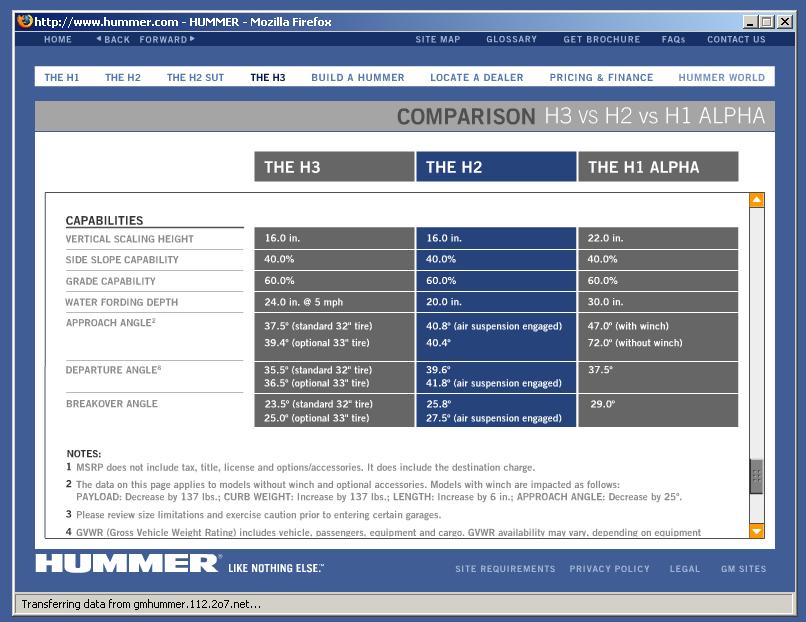
Task: Click CONTACT US link
Action: click(736, 40)
